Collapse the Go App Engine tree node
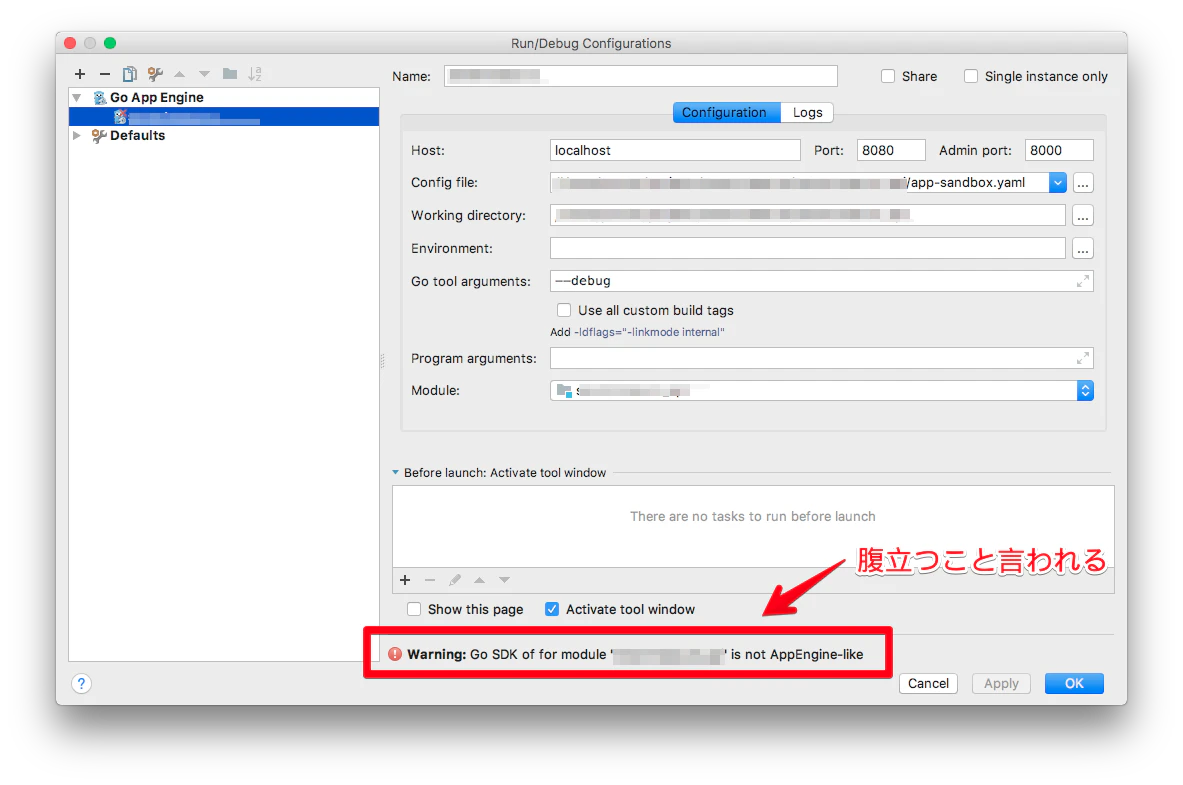 77,98
